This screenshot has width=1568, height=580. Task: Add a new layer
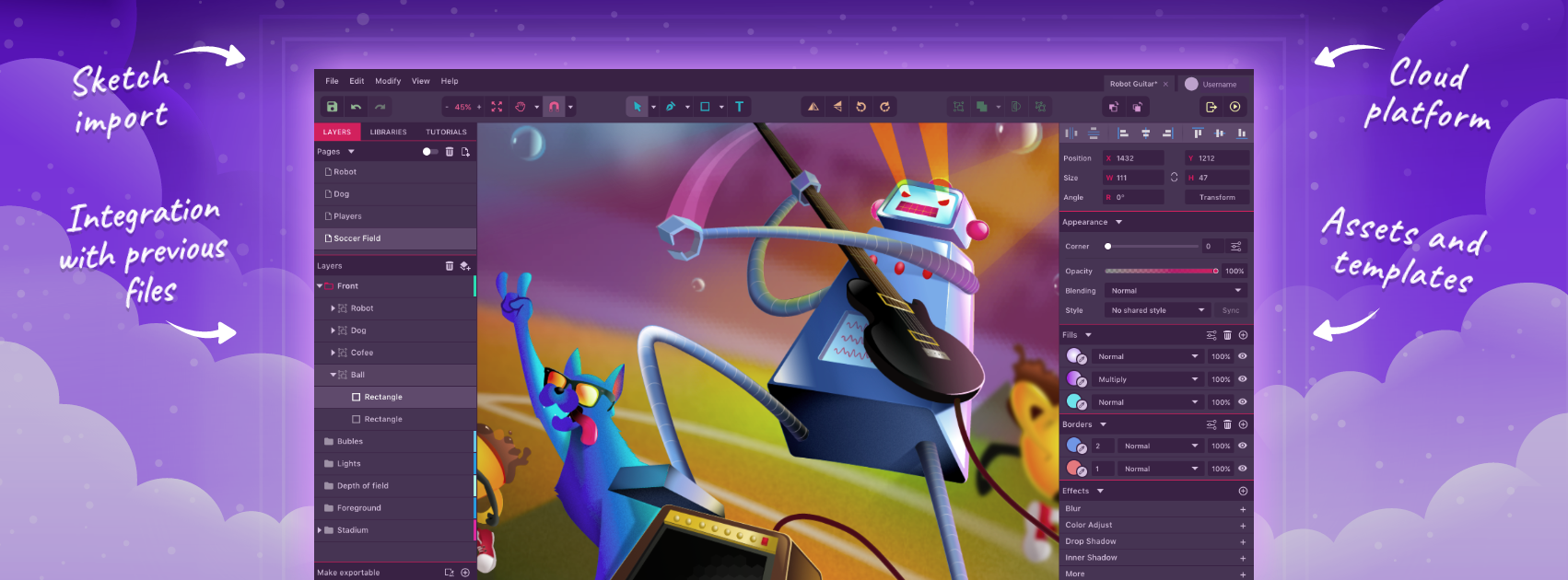tap(465, 266)
